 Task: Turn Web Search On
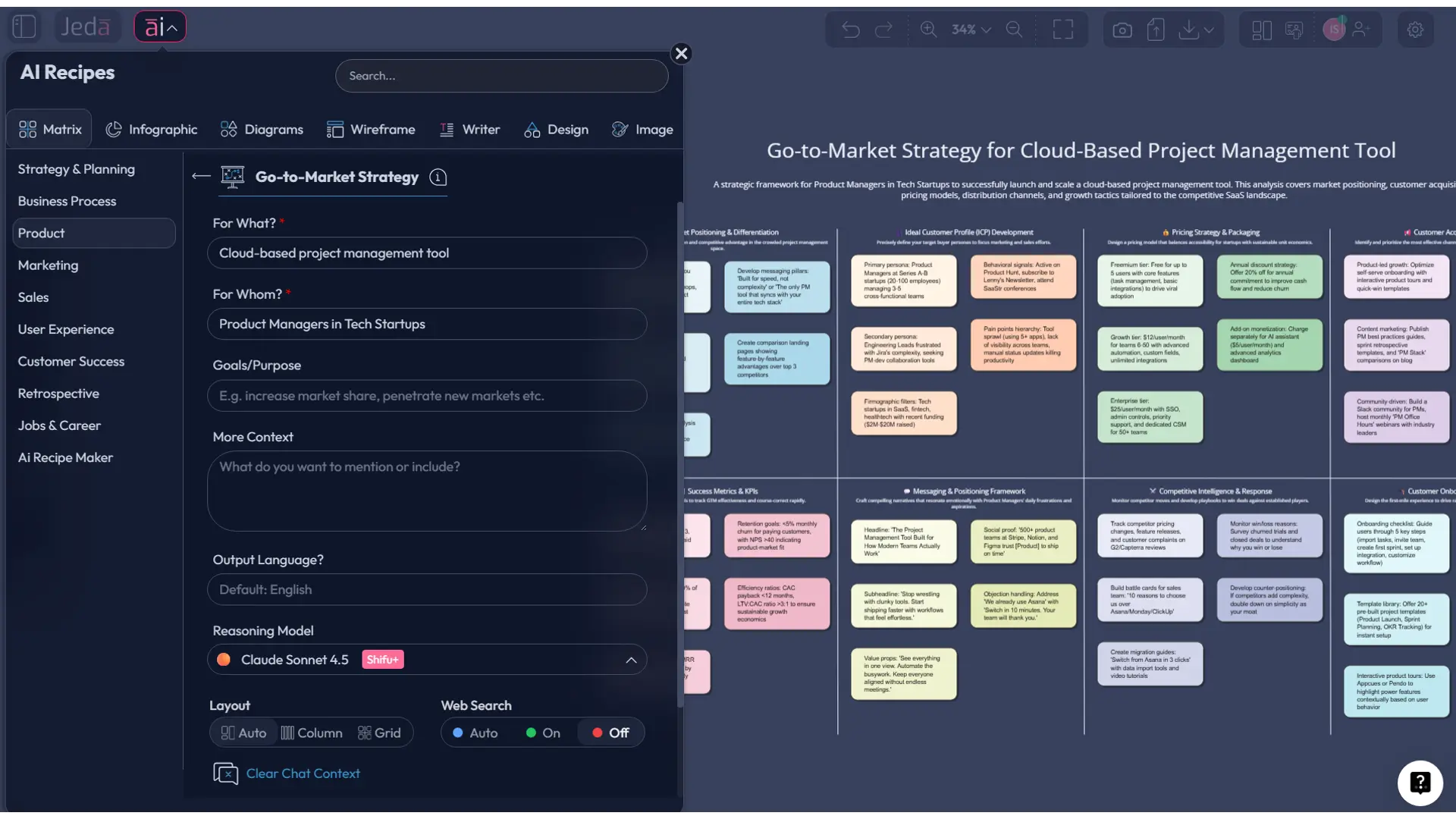coord(542,732)
